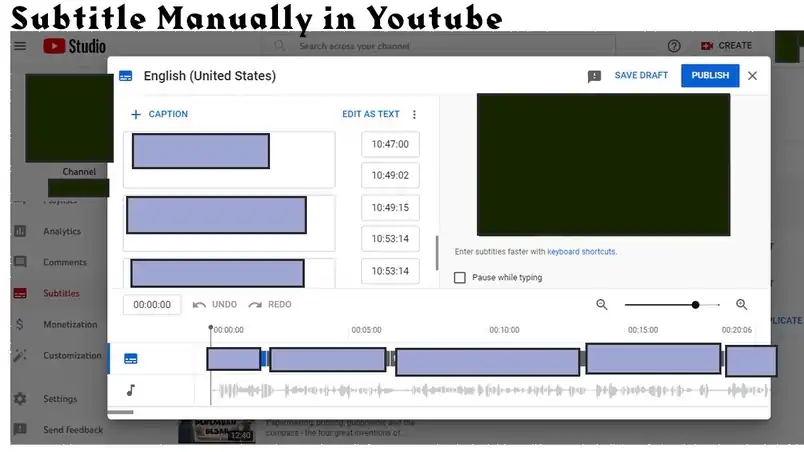Viewport: 804px width, 452px height.
Task: Enable Pause while typing checkbox
Action: (x=460, y=278)
